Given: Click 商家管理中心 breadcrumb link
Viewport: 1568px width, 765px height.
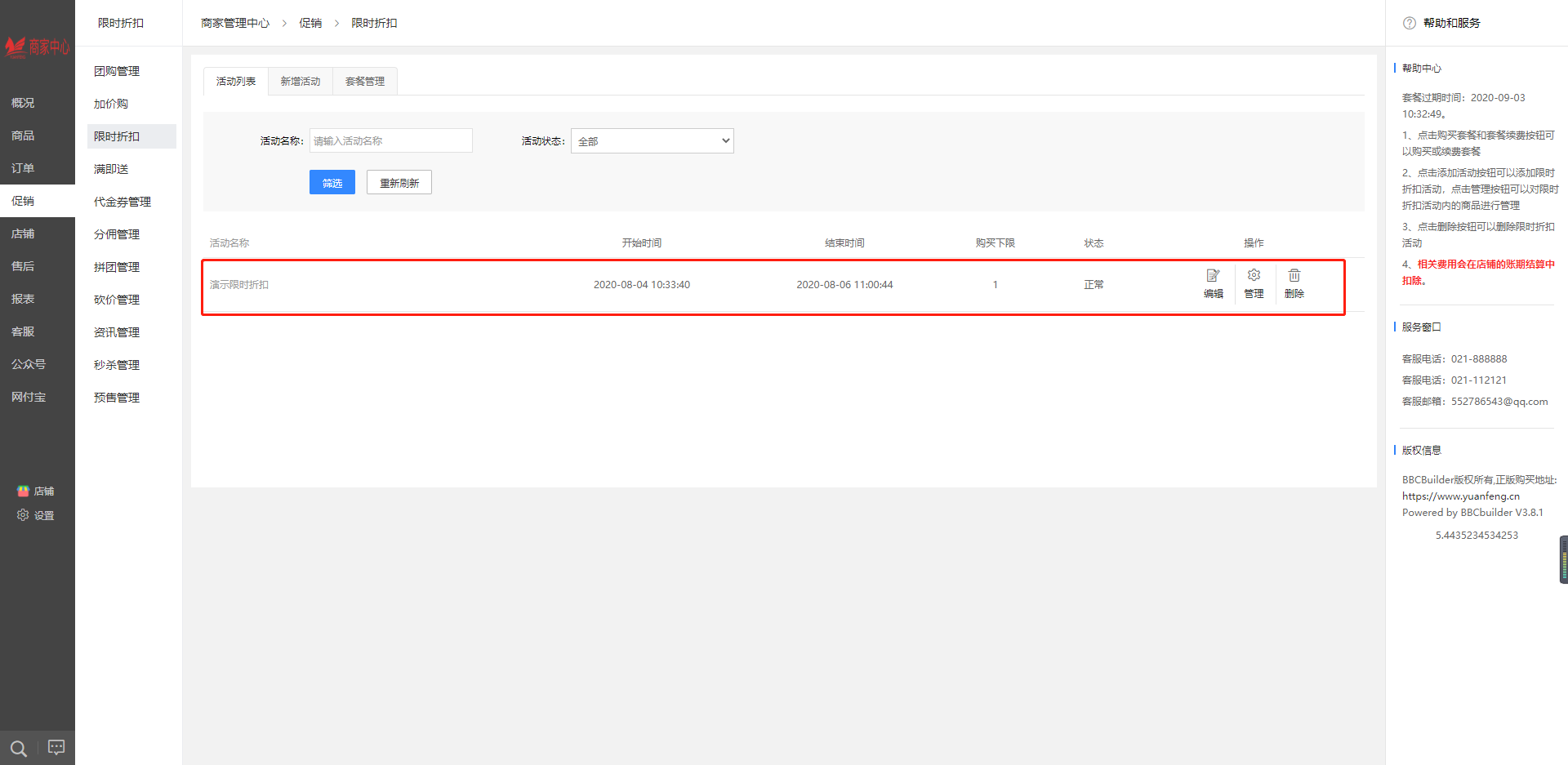Looking at the screenshot, I should coord(235,23).
